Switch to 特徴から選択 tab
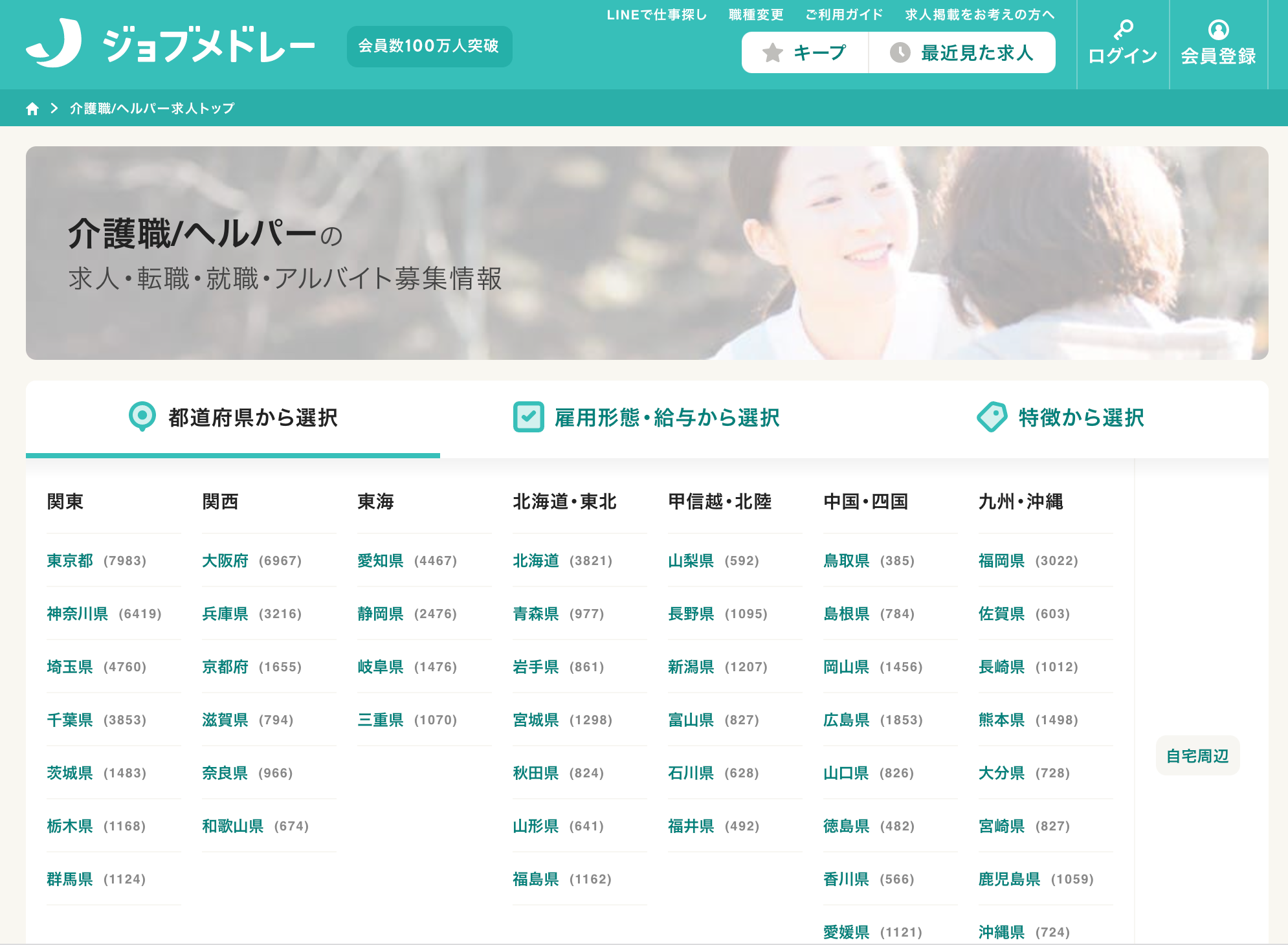Image resolution: width=1288 pixels, height=945 pixels. point(1081,418)
